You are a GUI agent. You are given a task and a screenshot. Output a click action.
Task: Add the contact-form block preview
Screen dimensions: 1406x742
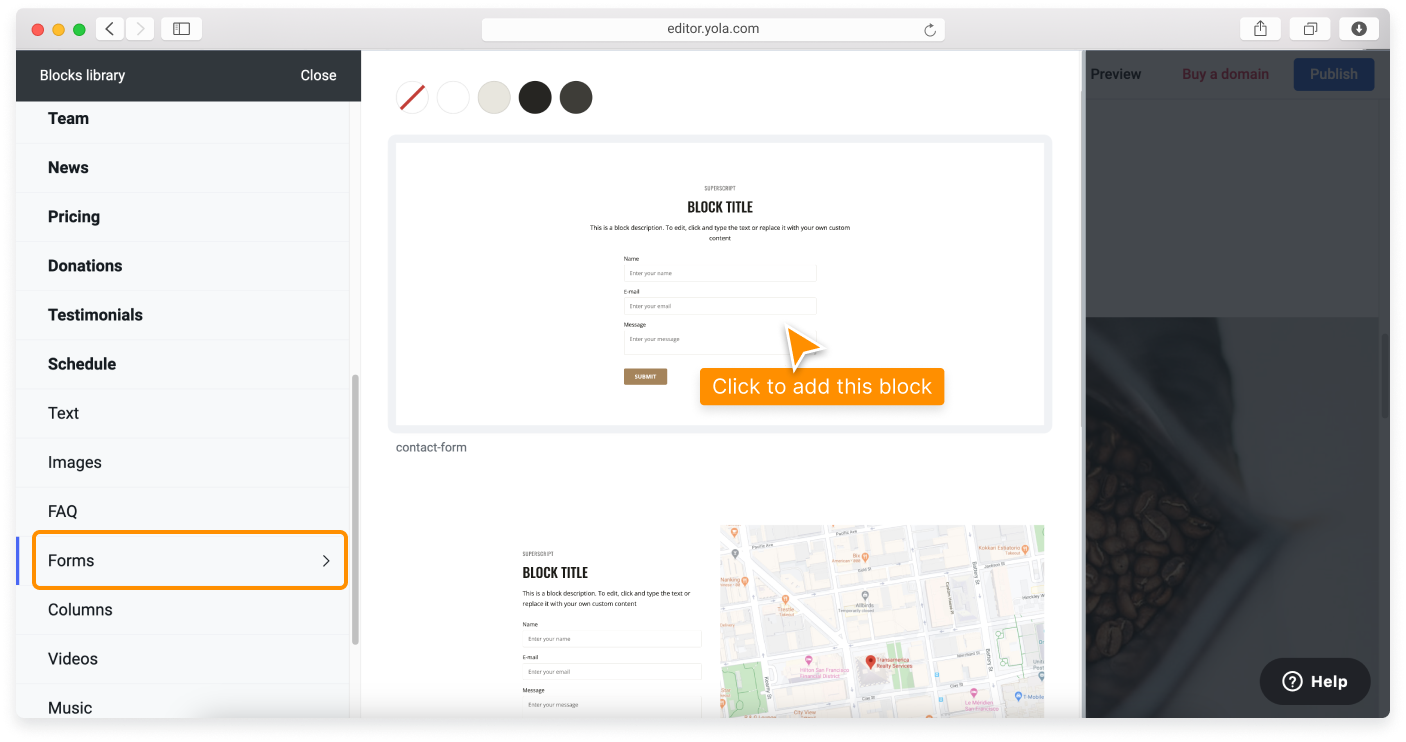pyautogui.click(x=720, y=284)
